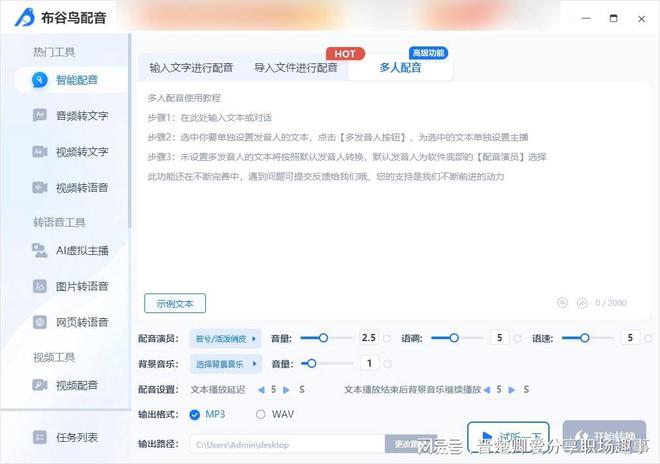Reset 语调 with circle icon after its value

click(x=518, y=338)
